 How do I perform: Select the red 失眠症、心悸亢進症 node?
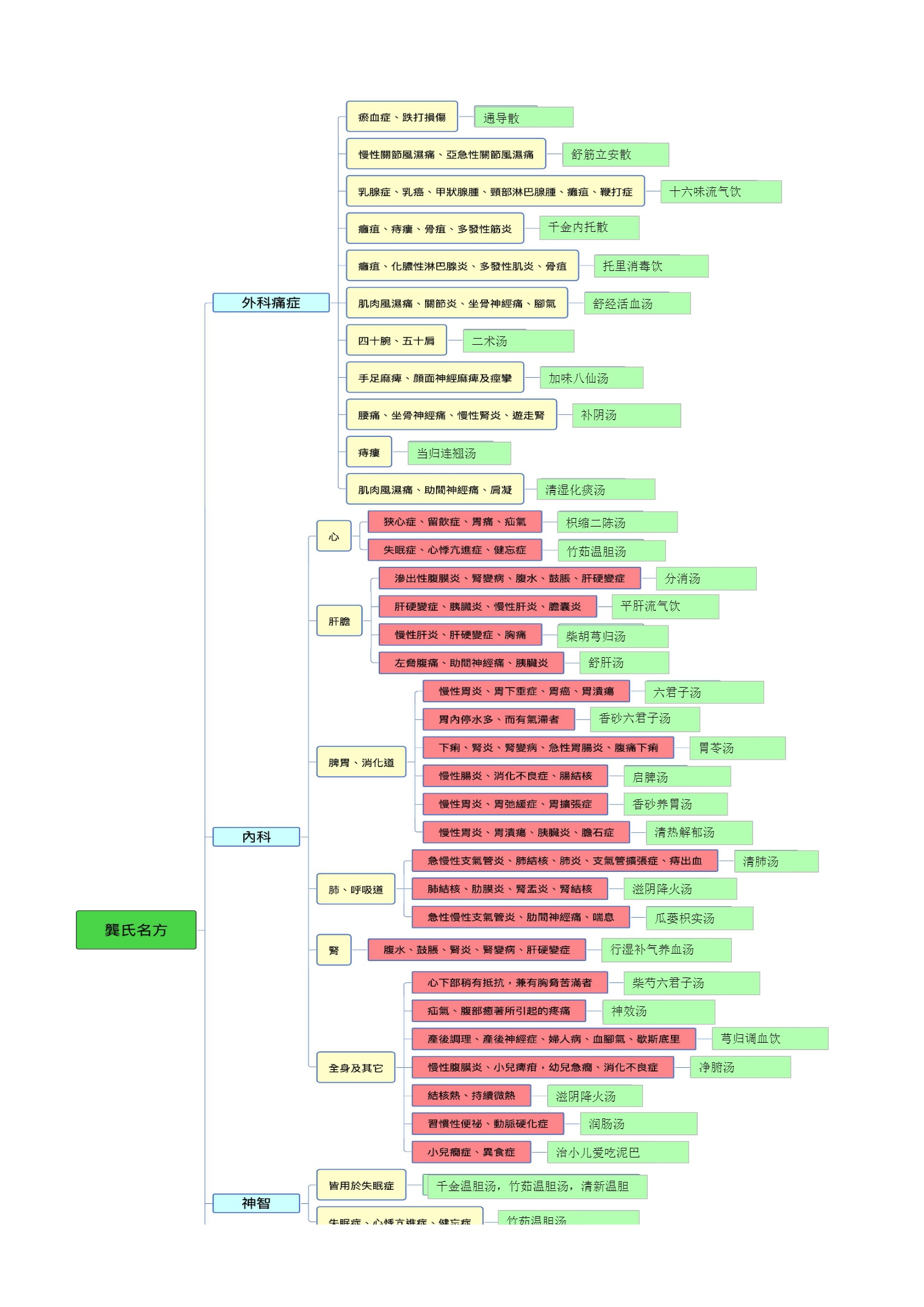[x=455, y=550]
